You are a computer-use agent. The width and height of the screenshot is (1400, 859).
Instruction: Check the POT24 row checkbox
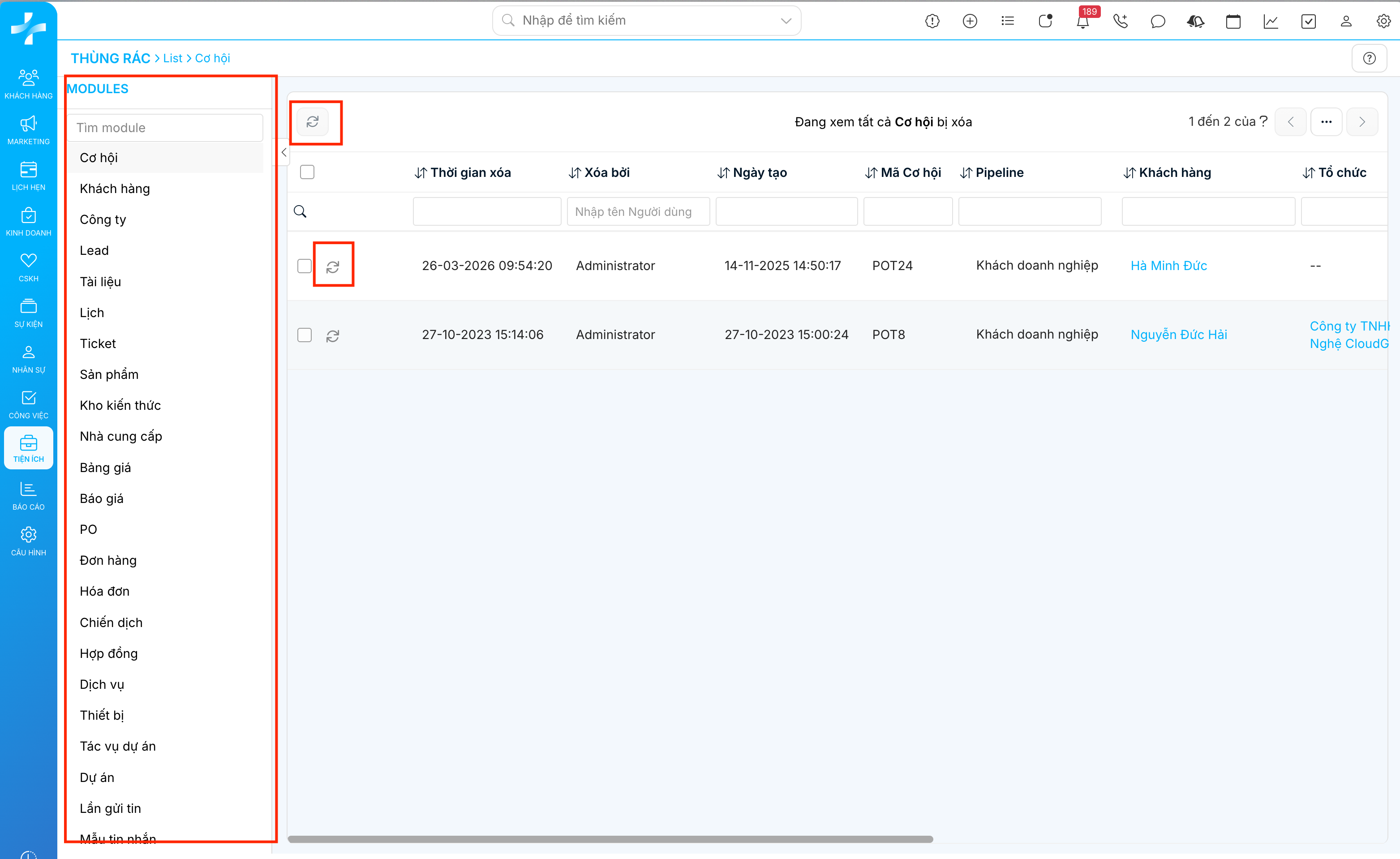tap(305, 266)
